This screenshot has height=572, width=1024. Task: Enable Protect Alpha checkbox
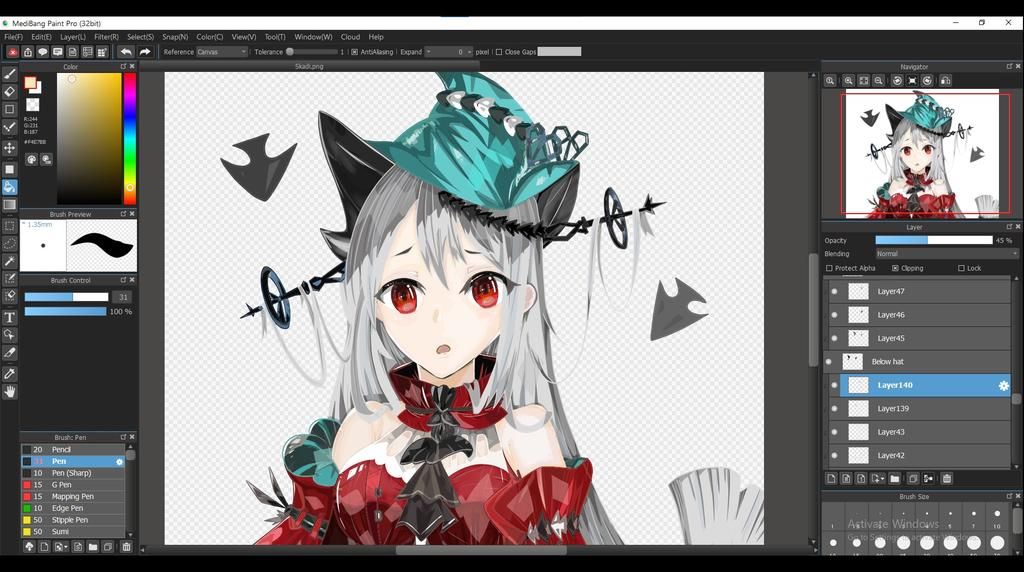click(x=829, y=268)
